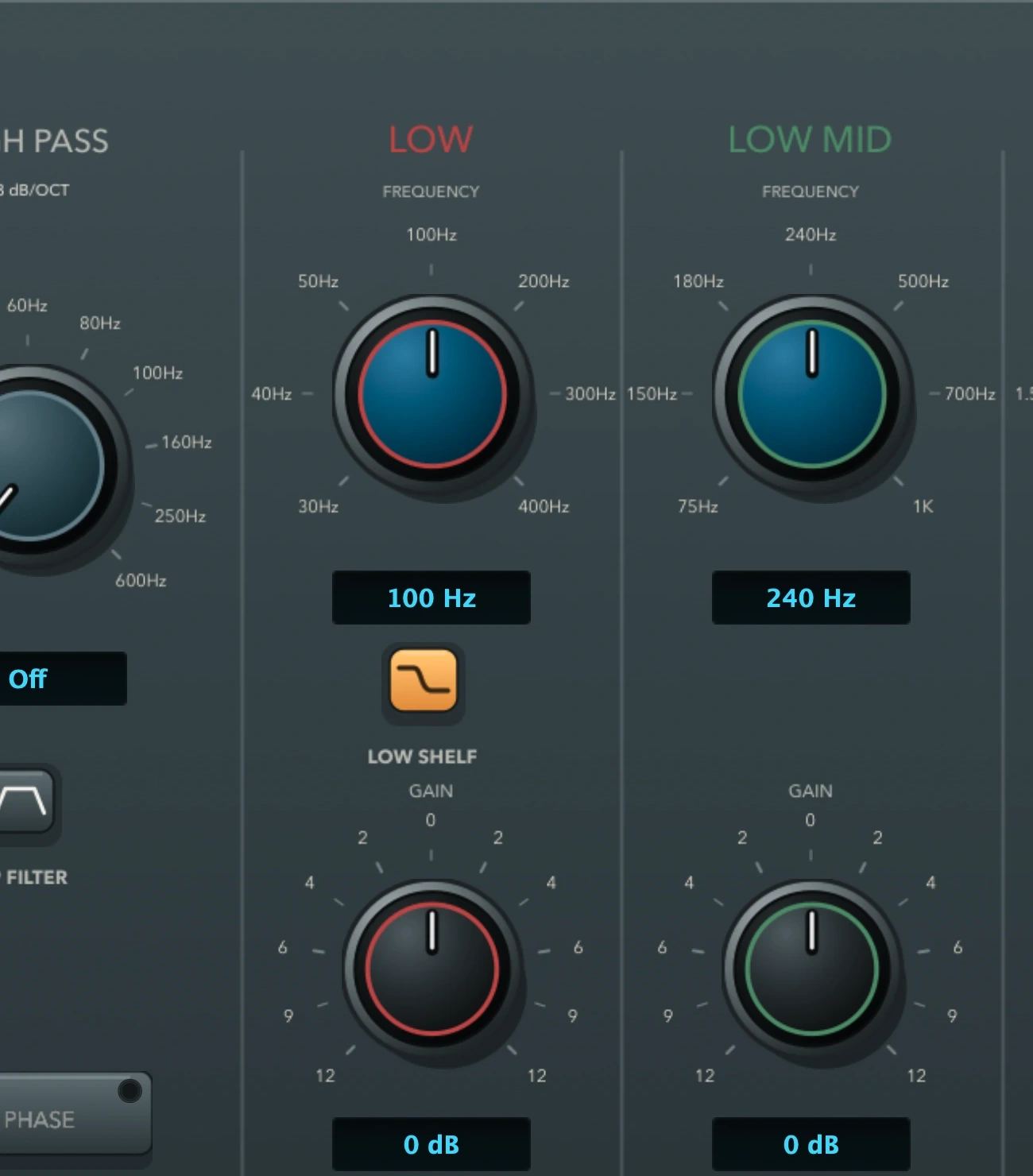This screenshot has width=1033, height=1176.
Task: Click the Low Mid 0 dB field
Action: coord(811,1144)
